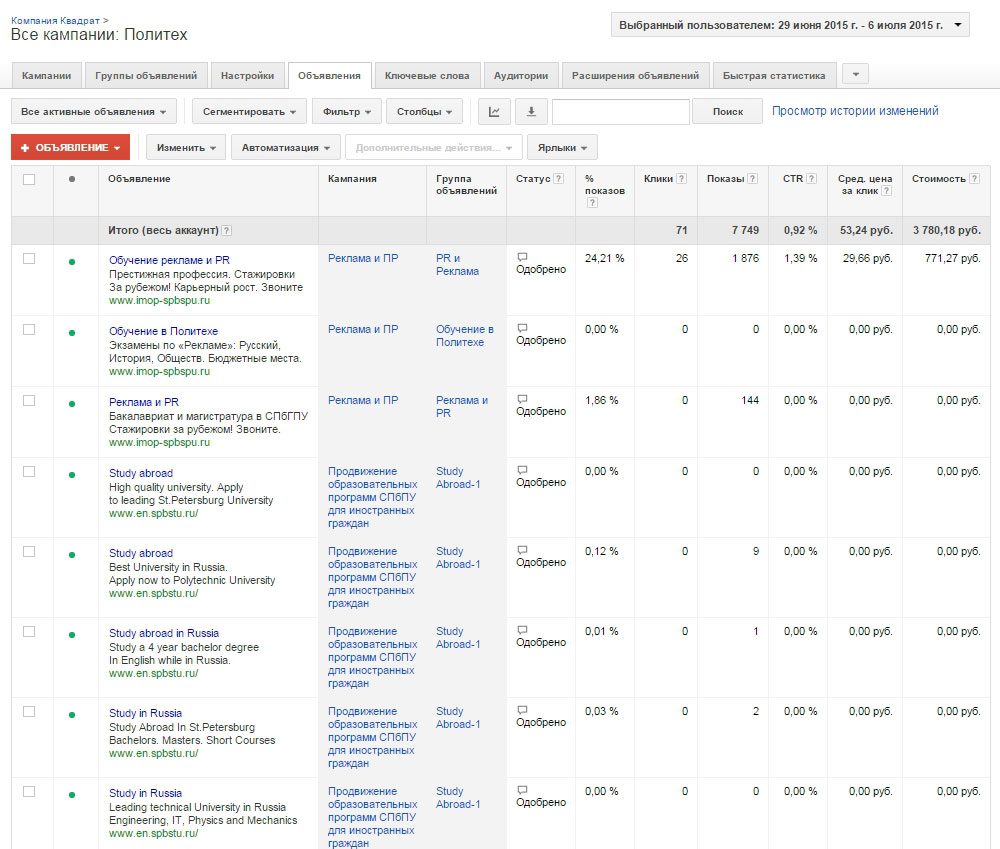
Task: Click help icon beside Клики header
Action: click(682, 179)
